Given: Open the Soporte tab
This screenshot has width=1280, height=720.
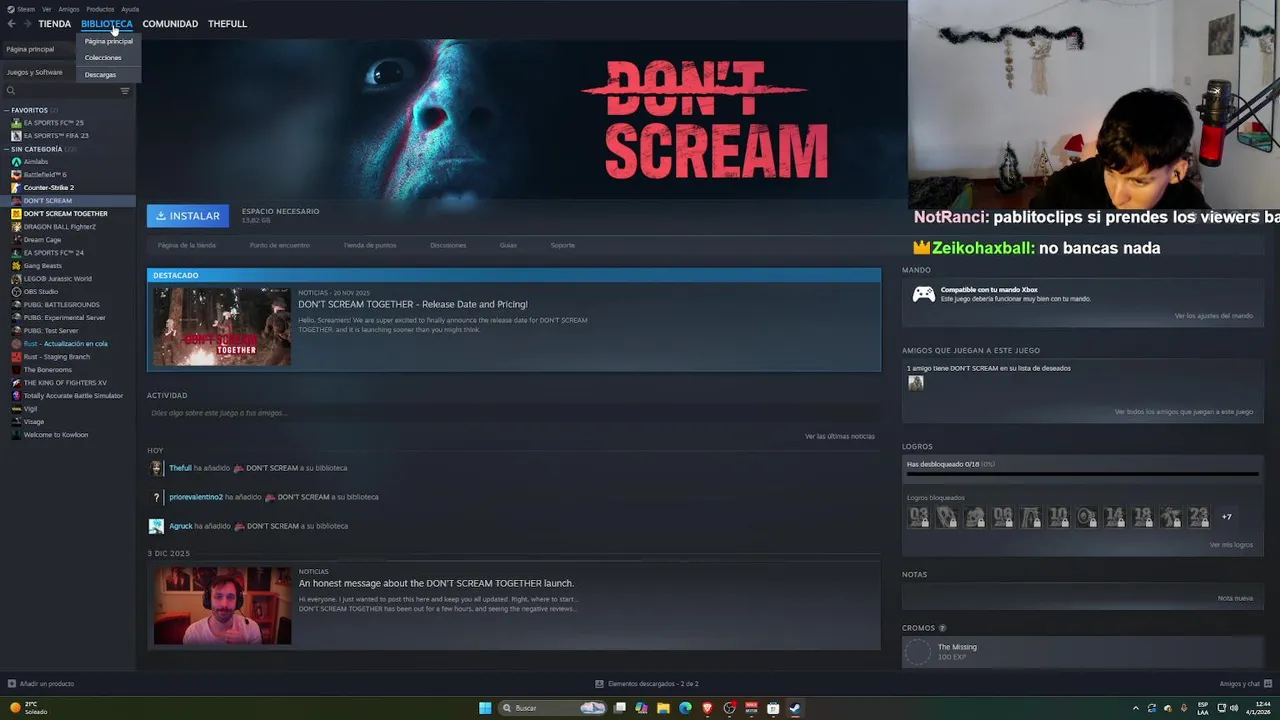Looking at the screenshot, I should 563,245.
